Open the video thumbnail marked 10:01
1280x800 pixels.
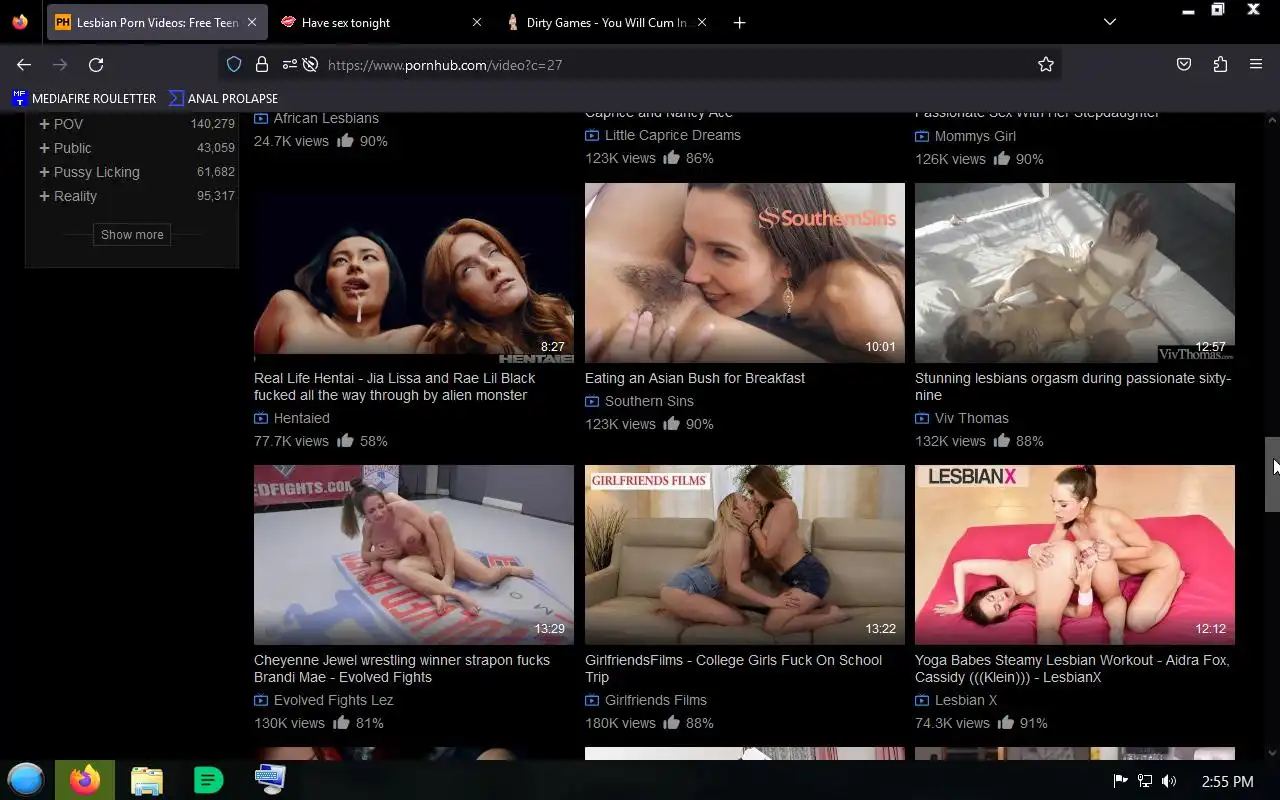click(745, 272)
